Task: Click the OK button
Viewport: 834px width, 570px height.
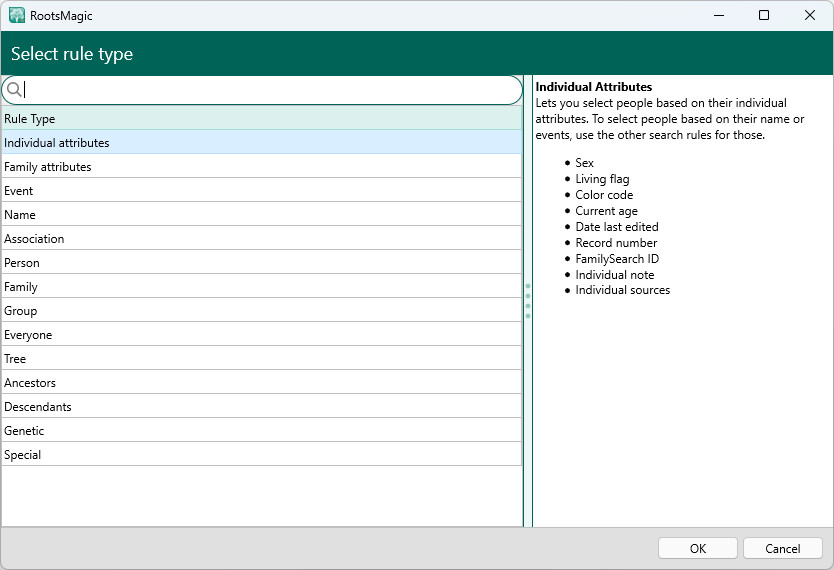Action: click(x=697, y=548)
